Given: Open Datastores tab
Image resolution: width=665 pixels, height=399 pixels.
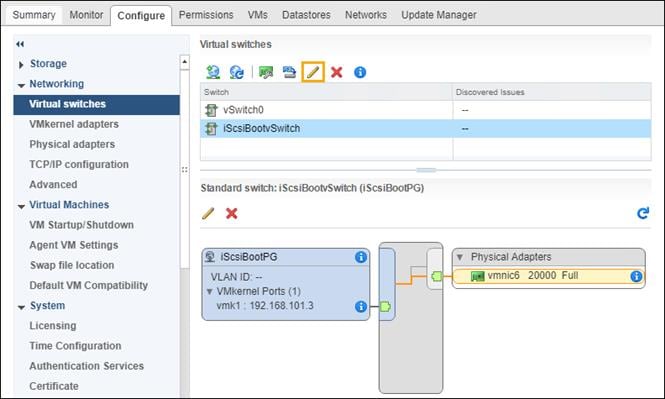Looking at the screenshot, I should click(306, 15).
